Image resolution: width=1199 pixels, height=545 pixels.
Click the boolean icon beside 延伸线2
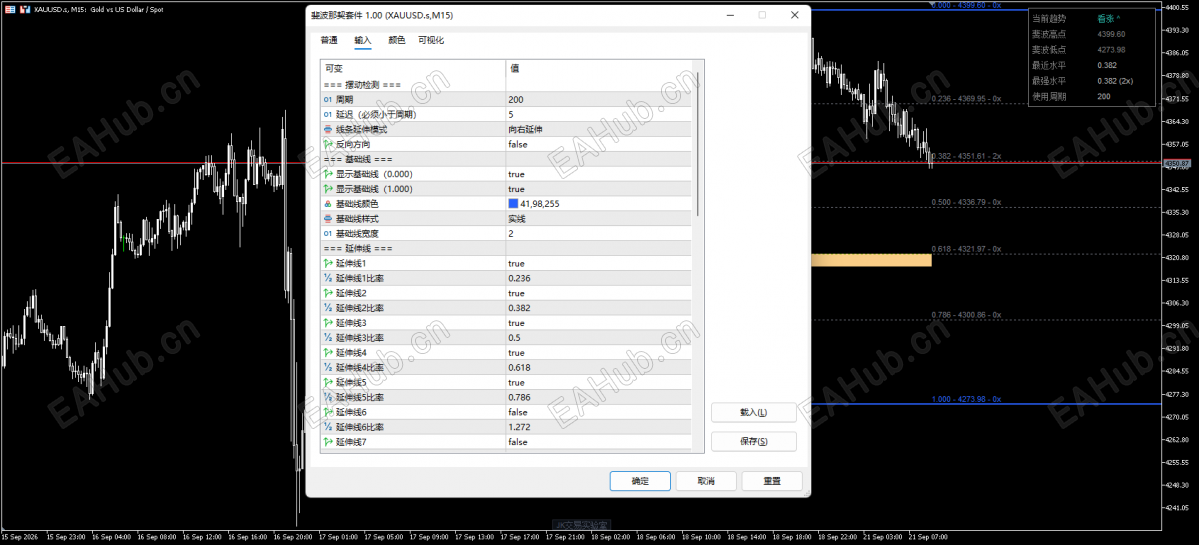tap(328, 294)
